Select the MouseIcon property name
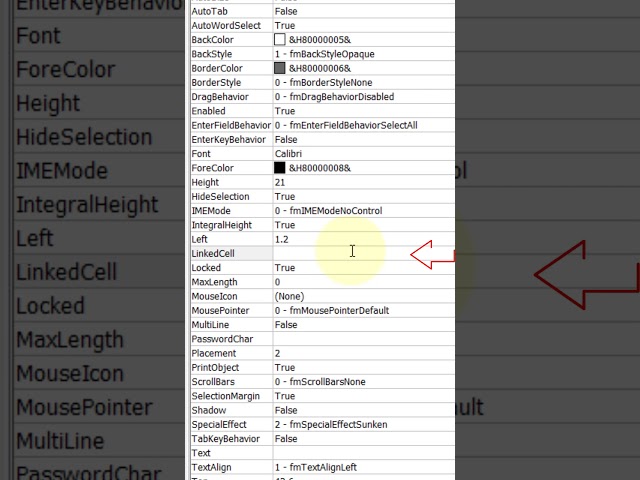 pyautogui.click(x=214, y=296)
